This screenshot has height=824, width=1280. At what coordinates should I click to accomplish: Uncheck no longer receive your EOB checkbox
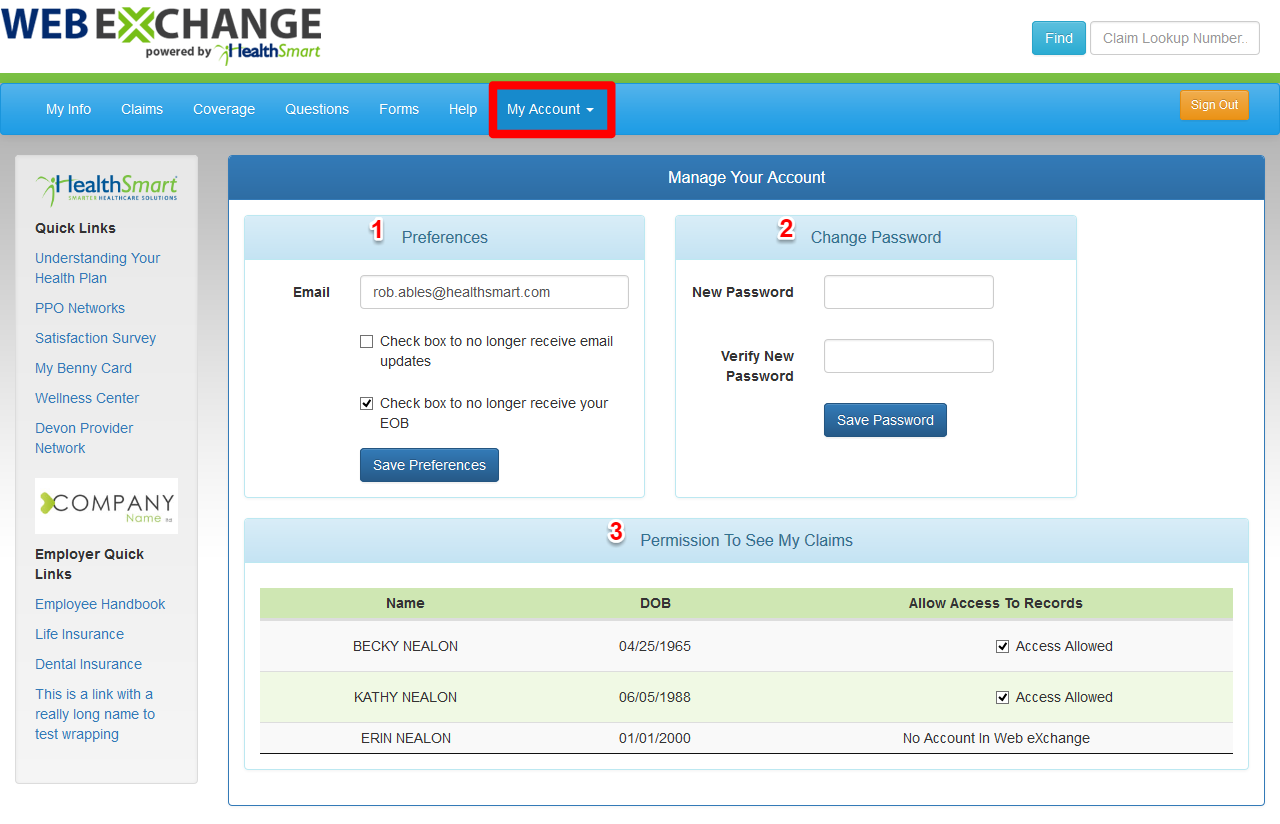(366, 404)
